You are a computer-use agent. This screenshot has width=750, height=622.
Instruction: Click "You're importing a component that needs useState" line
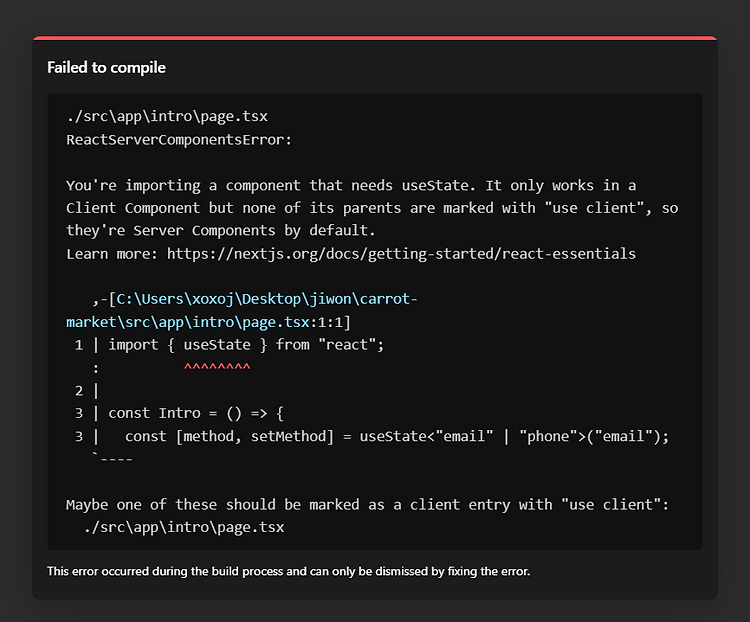(x=351, y=185)
